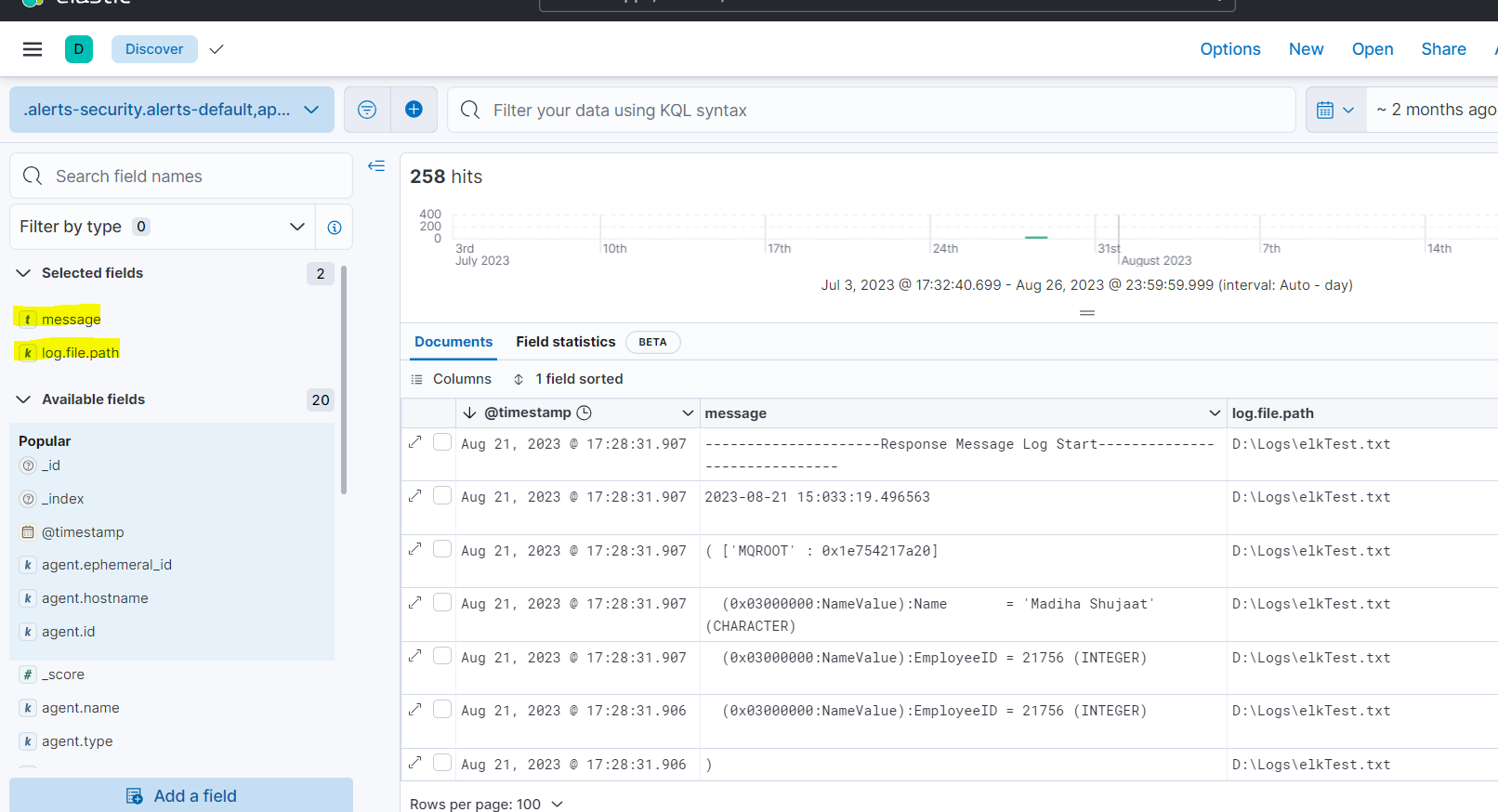
Task: Open the Columns settings button
Action: (452, 379)
